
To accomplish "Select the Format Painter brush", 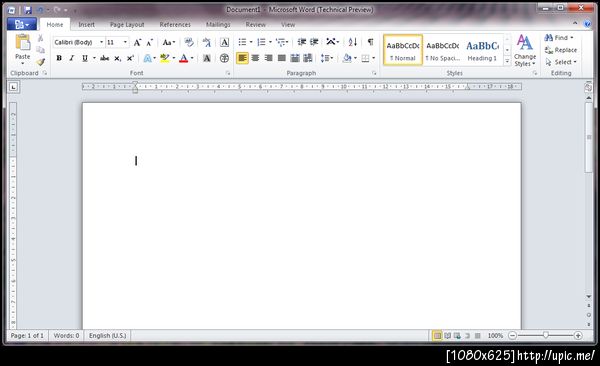I will point(41,62).
